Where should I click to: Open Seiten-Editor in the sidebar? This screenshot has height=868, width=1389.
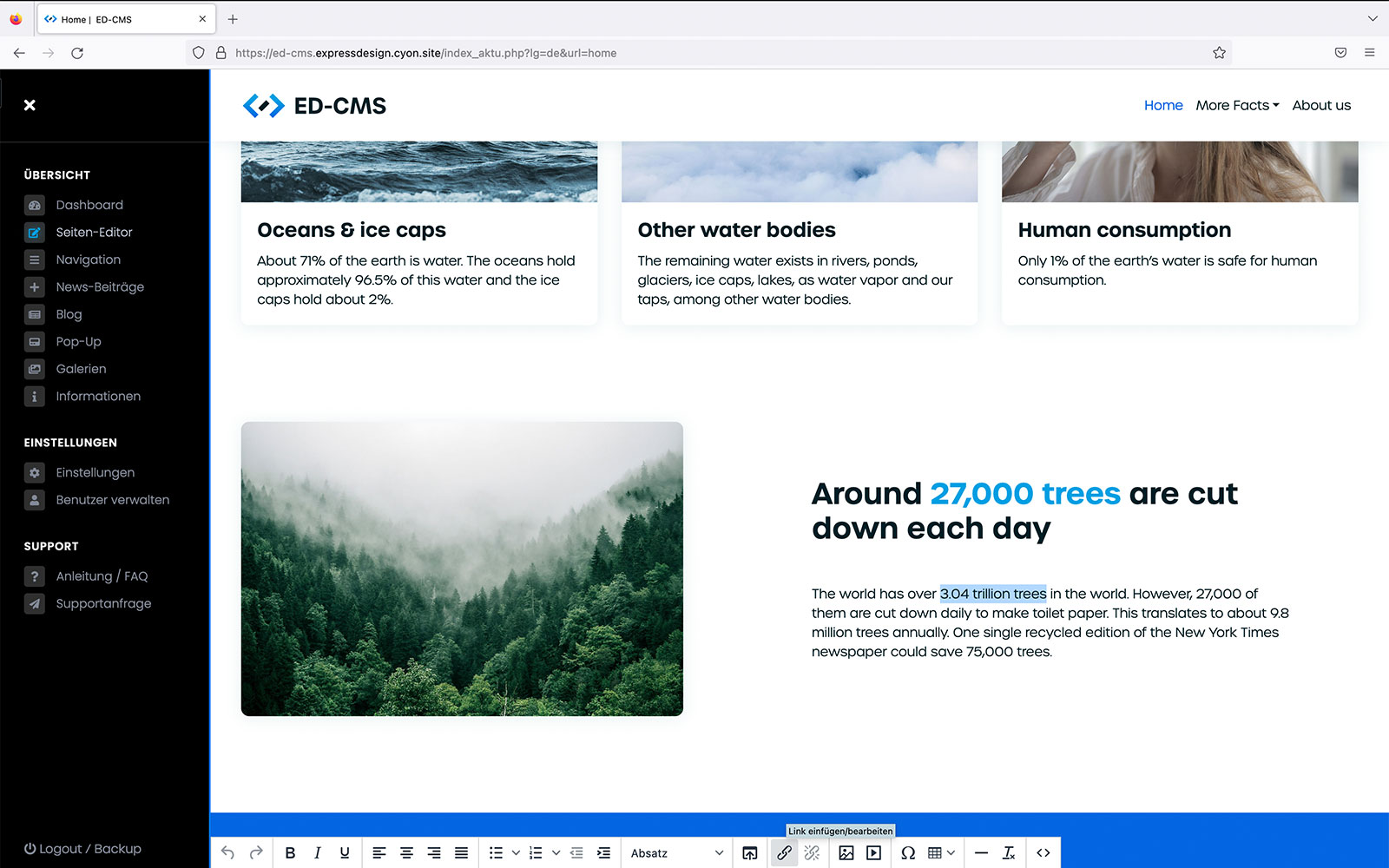click(94, 233)
